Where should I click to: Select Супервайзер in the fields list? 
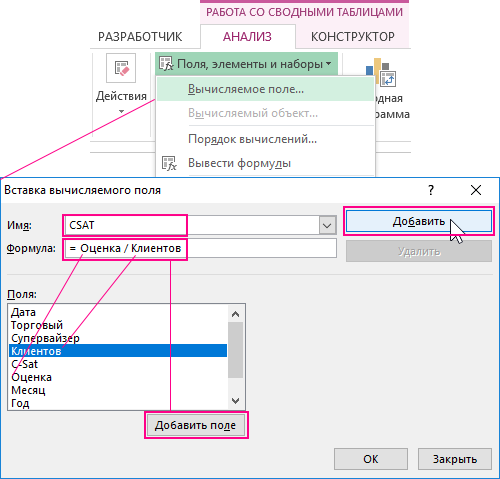(118, 338)
